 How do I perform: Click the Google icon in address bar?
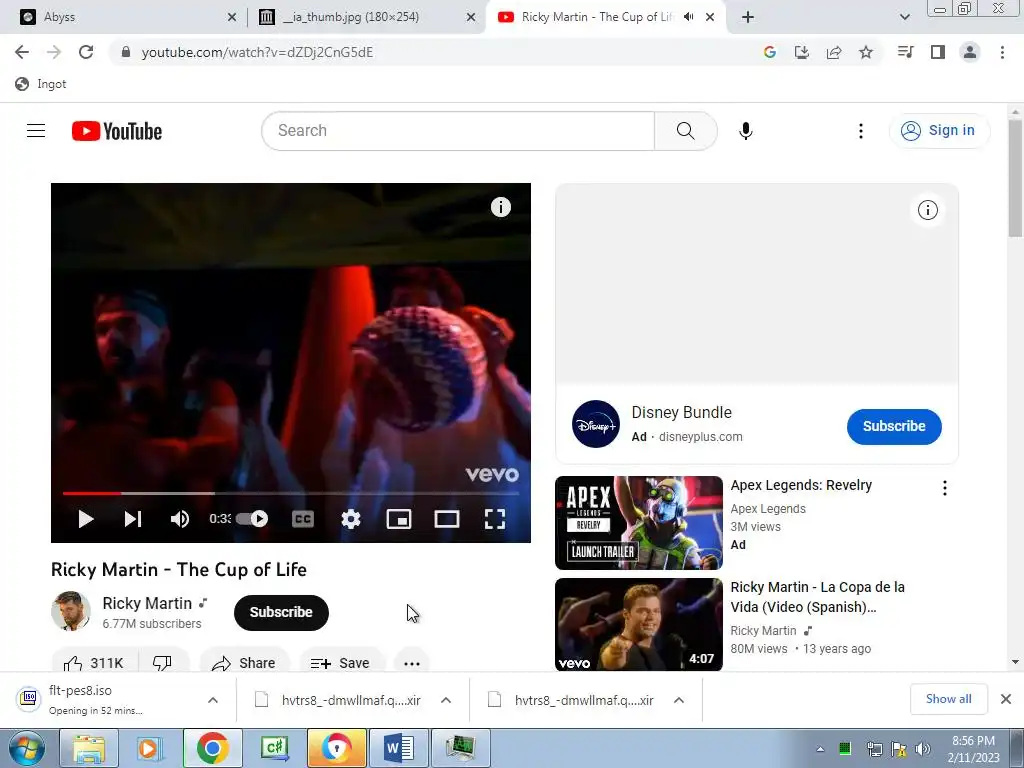click(x=770, y=52)
